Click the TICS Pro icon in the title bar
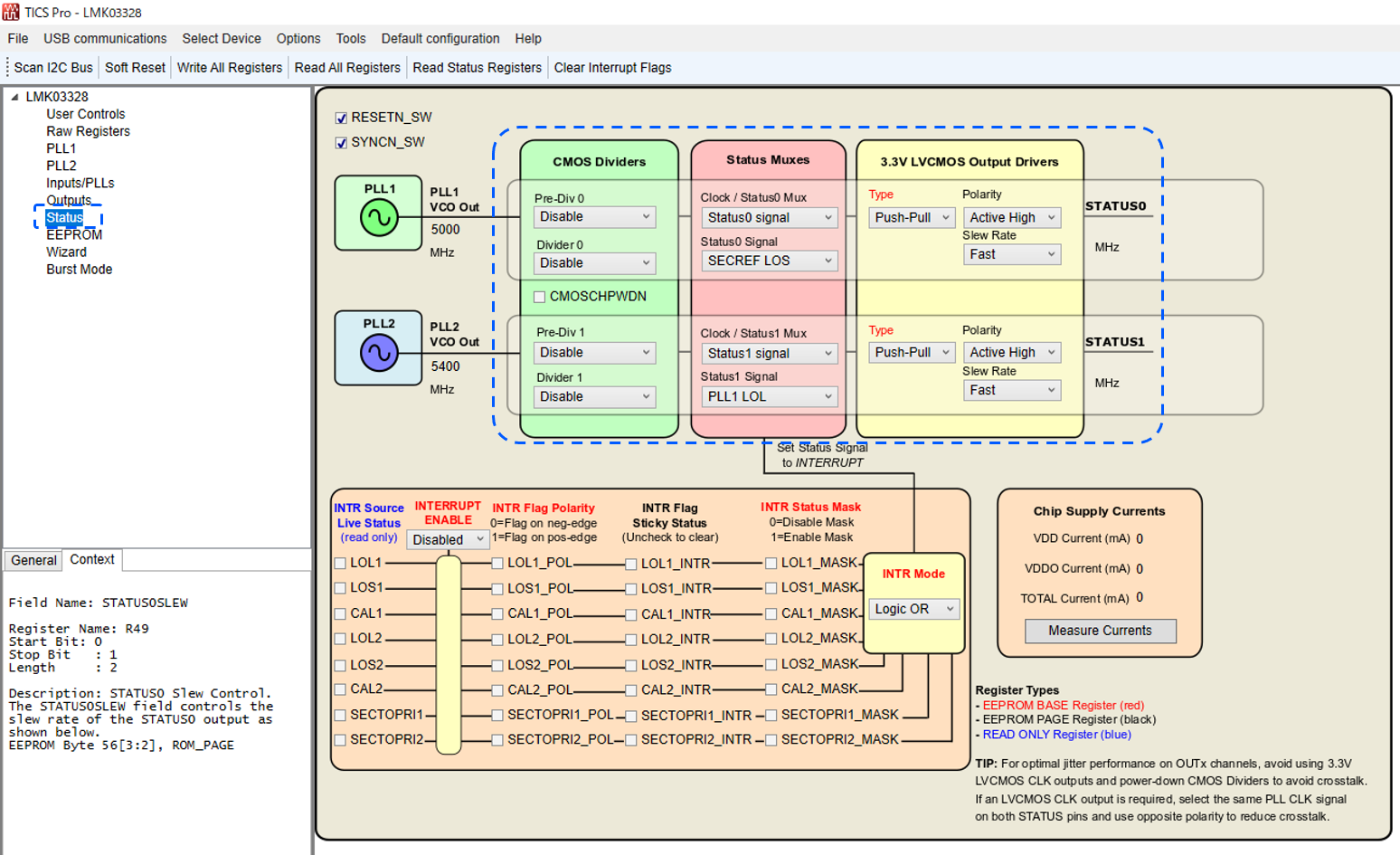This screenshot has width=1400, height=855. (x=10, y=10)
